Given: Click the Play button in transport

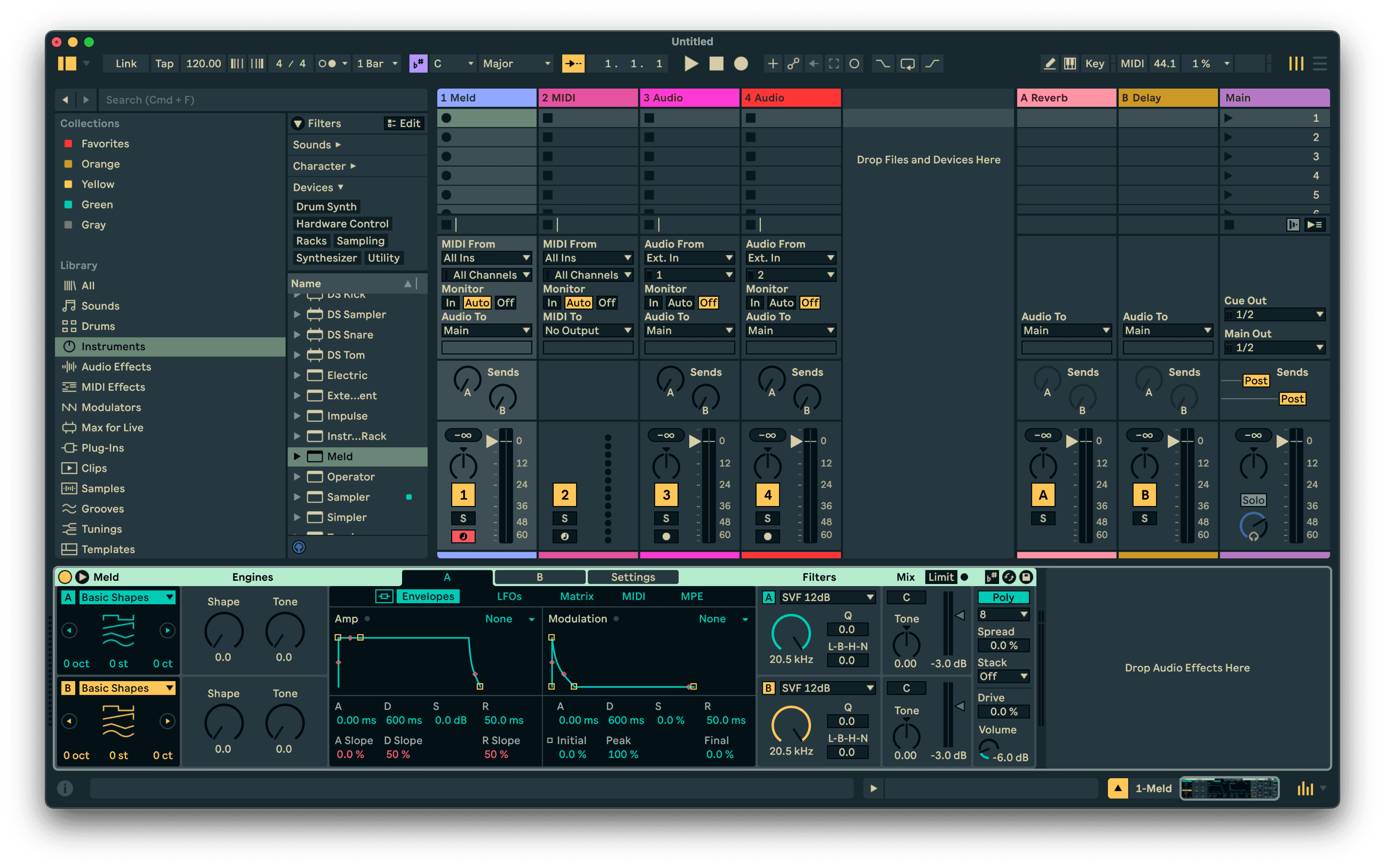Looking at the screenshot, I should 691,64.
